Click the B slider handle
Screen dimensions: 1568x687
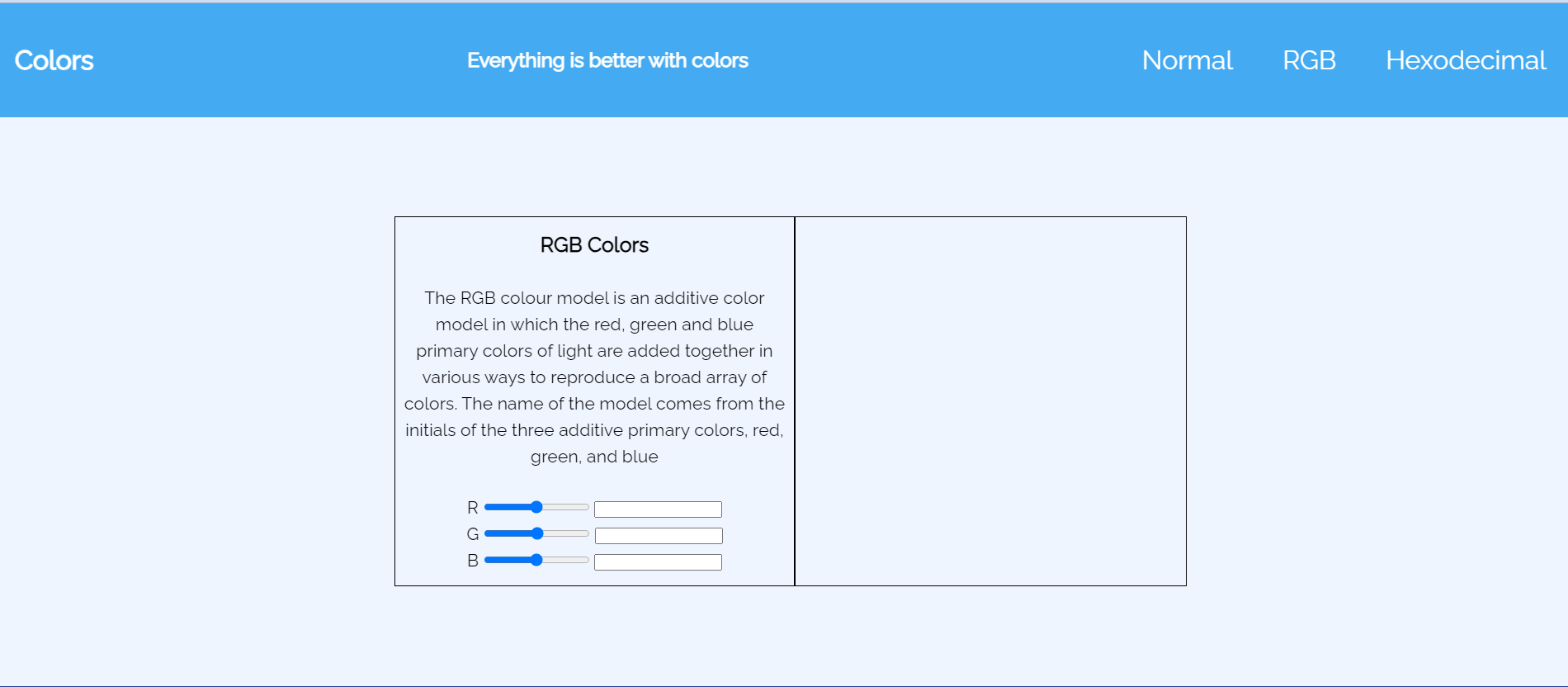(536, 560)
